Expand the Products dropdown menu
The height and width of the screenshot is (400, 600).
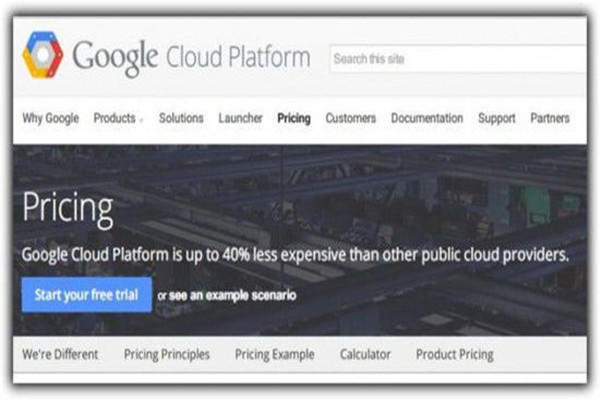click(x=118, y=118)
